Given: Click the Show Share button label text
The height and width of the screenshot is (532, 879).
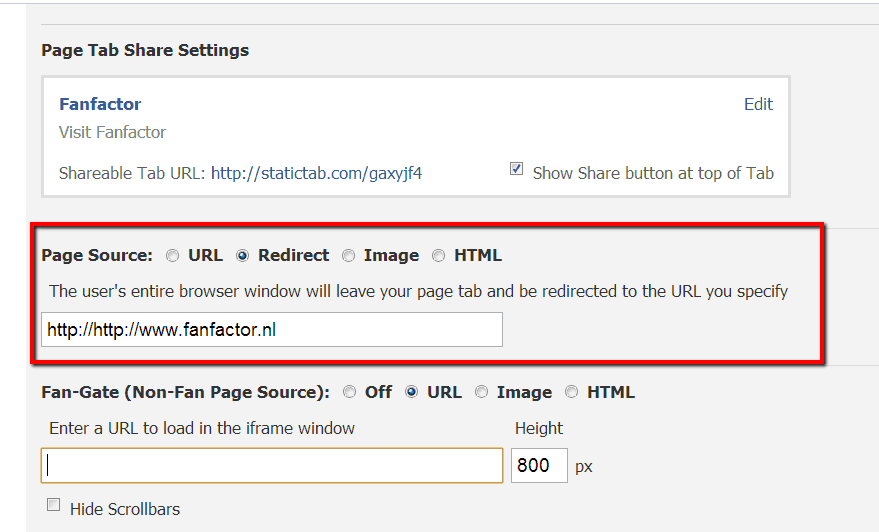Looking at the screenshot, I should pos(653,173).
